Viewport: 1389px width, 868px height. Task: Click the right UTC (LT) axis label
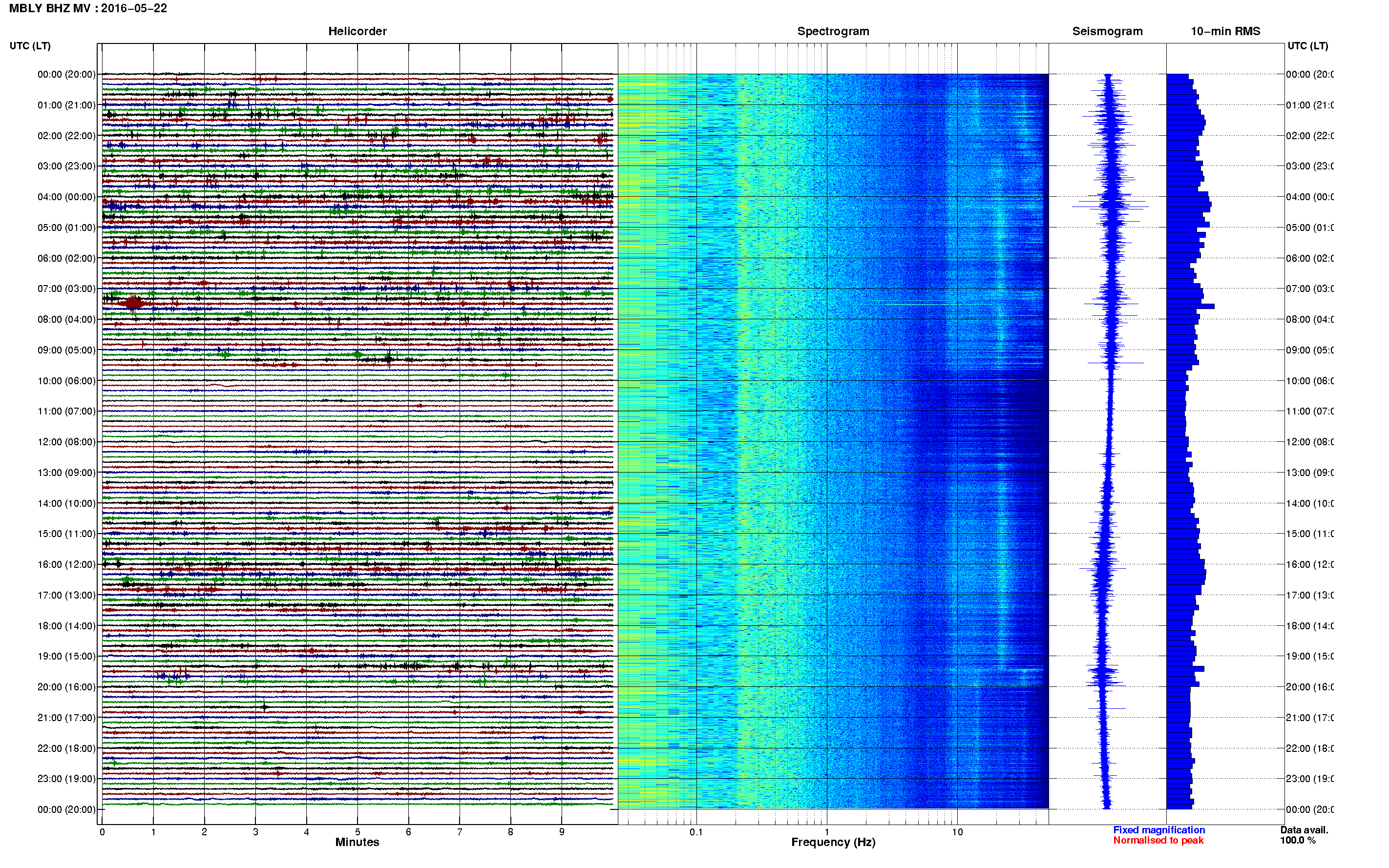pos(1307,46)
